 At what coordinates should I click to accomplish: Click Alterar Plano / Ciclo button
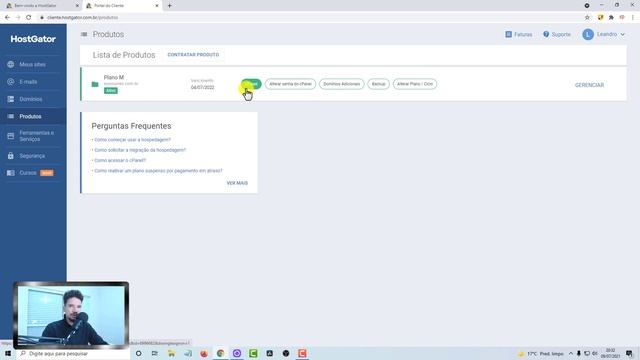tap(415, 84)
